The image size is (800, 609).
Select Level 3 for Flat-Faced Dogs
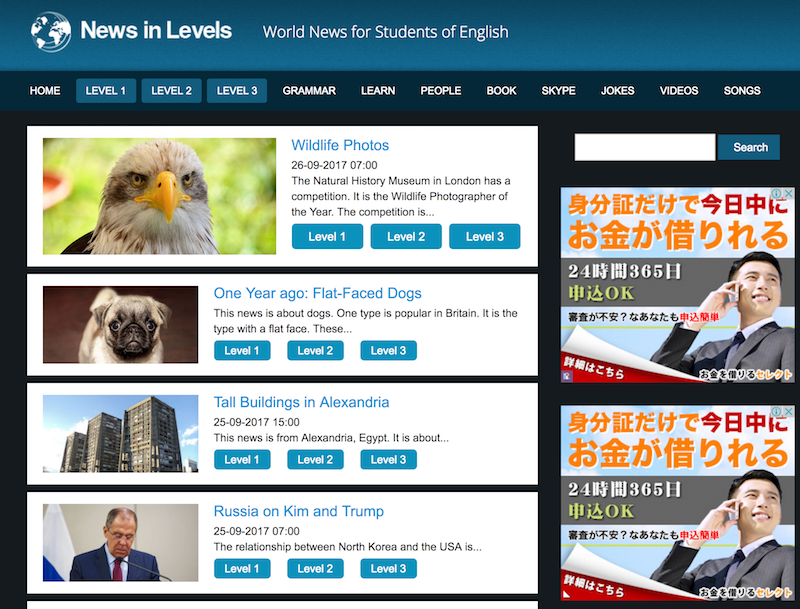click(388, 350)
